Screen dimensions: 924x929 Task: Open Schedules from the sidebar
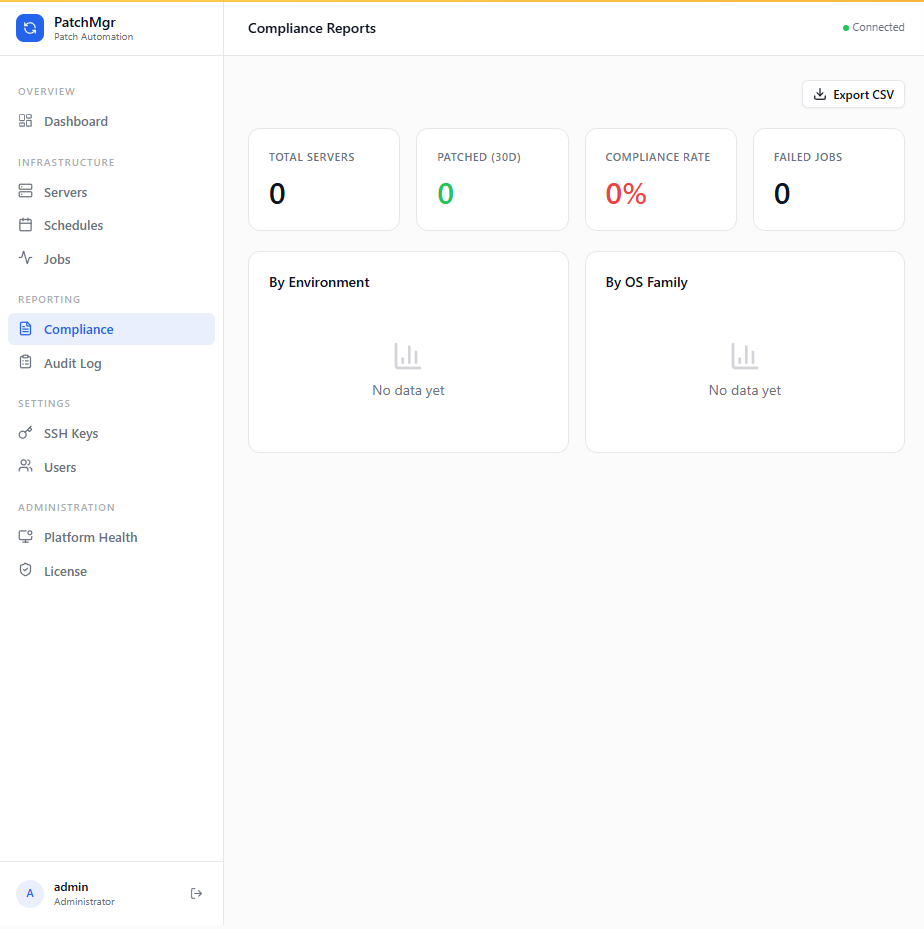(x=111, y=225)
